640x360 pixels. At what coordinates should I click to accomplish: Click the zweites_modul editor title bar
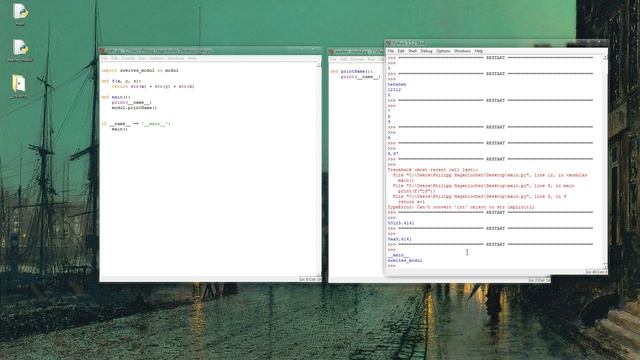[x=356, y=51]
